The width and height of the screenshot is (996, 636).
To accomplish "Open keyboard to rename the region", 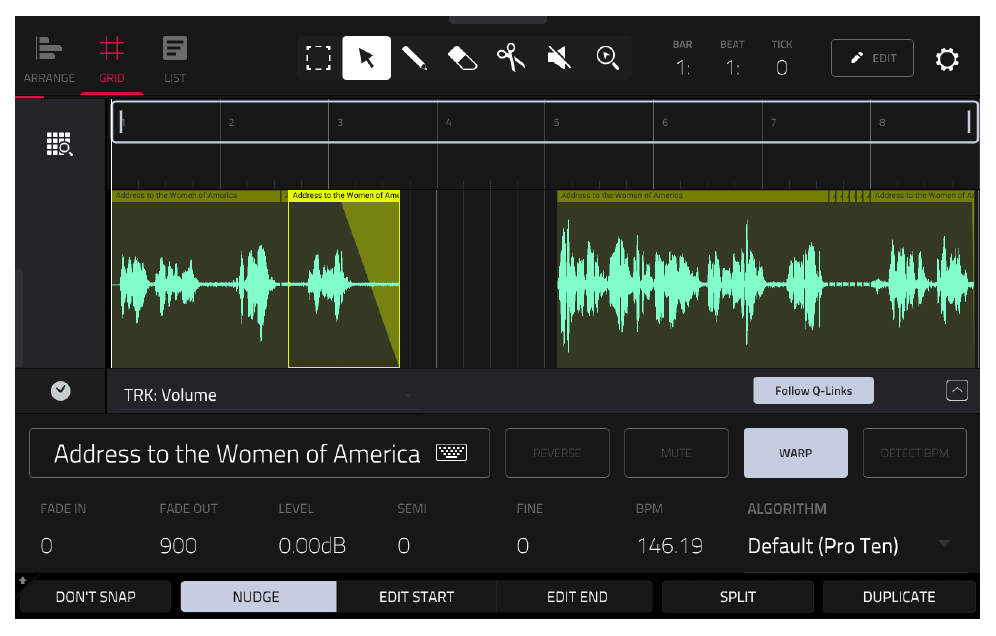I will [452, 452].
